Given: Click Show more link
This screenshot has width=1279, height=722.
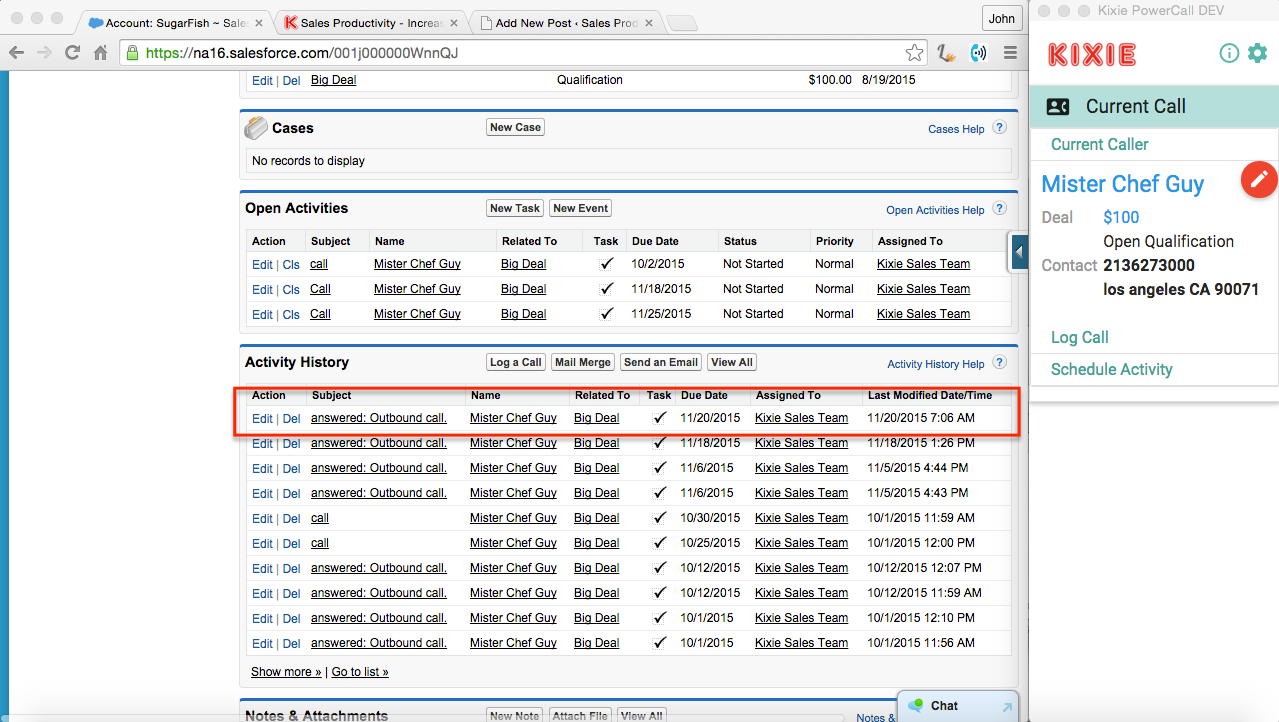Looking at the screenshot, I should (x=286, y=672).
